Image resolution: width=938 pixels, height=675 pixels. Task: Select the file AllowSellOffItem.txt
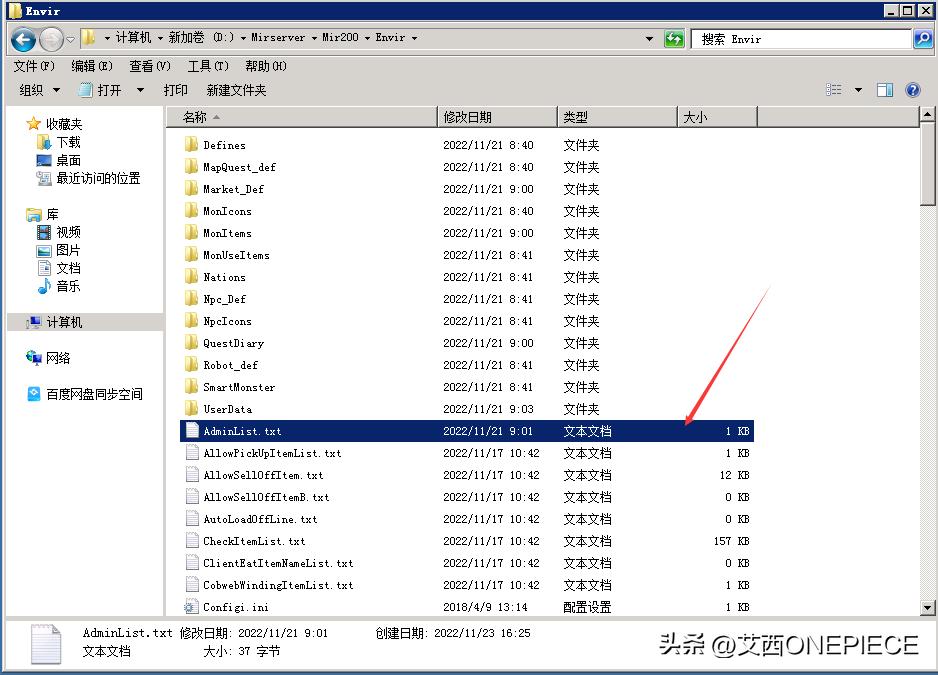click(263, 475)
